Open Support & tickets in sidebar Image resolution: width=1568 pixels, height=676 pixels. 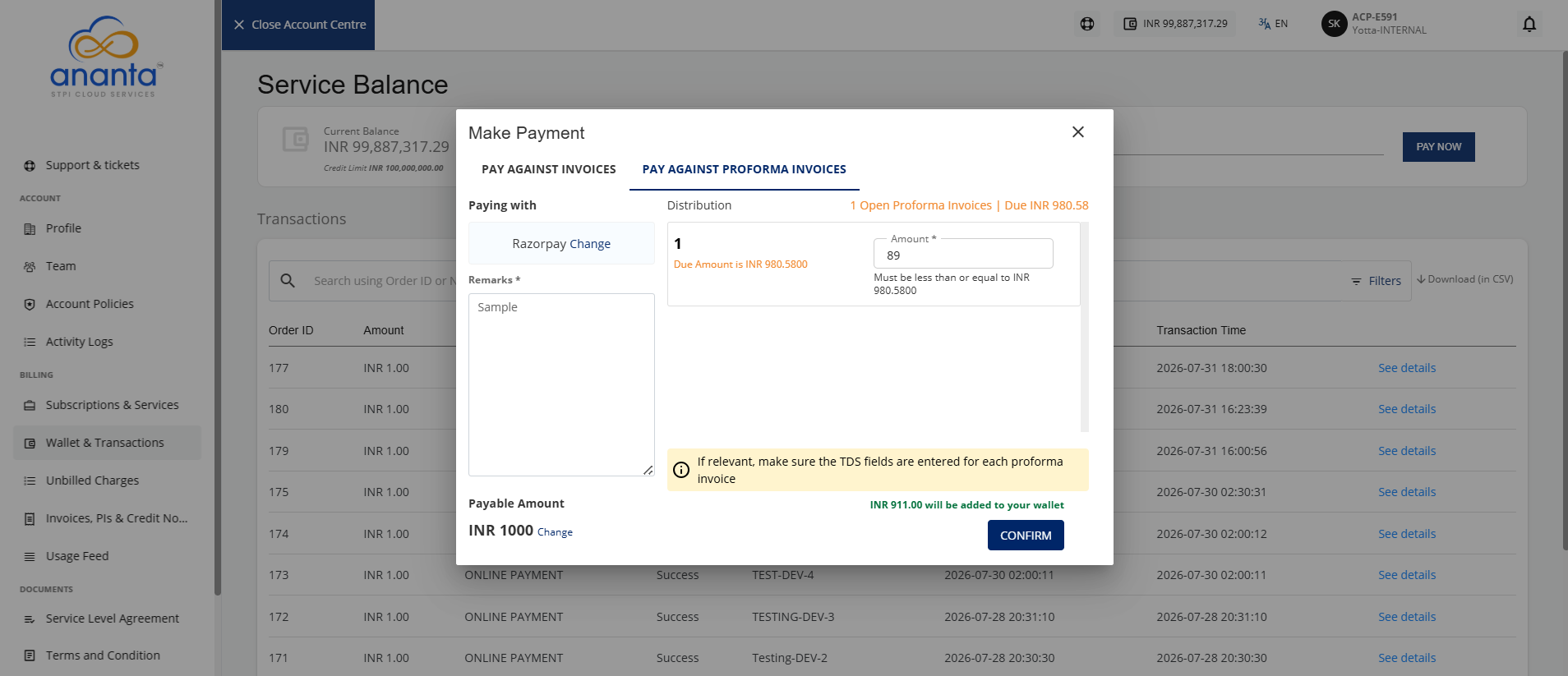click(93, 165)
